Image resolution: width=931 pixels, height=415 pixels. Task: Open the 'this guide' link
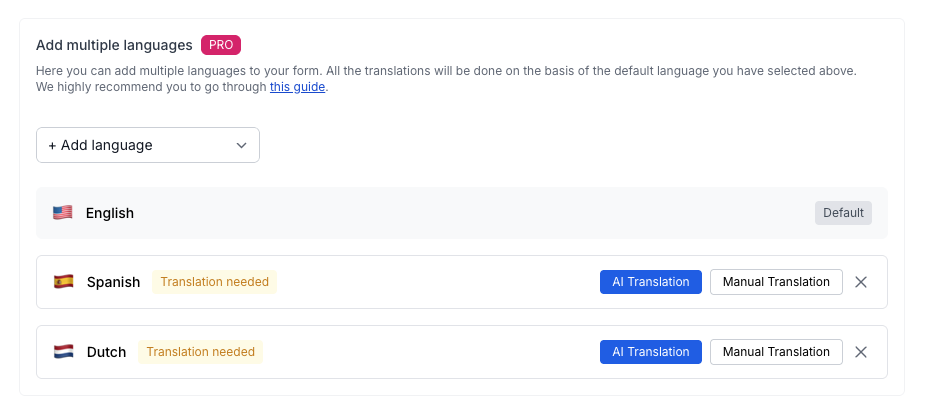pyautogui.click(x=297, y=87)
